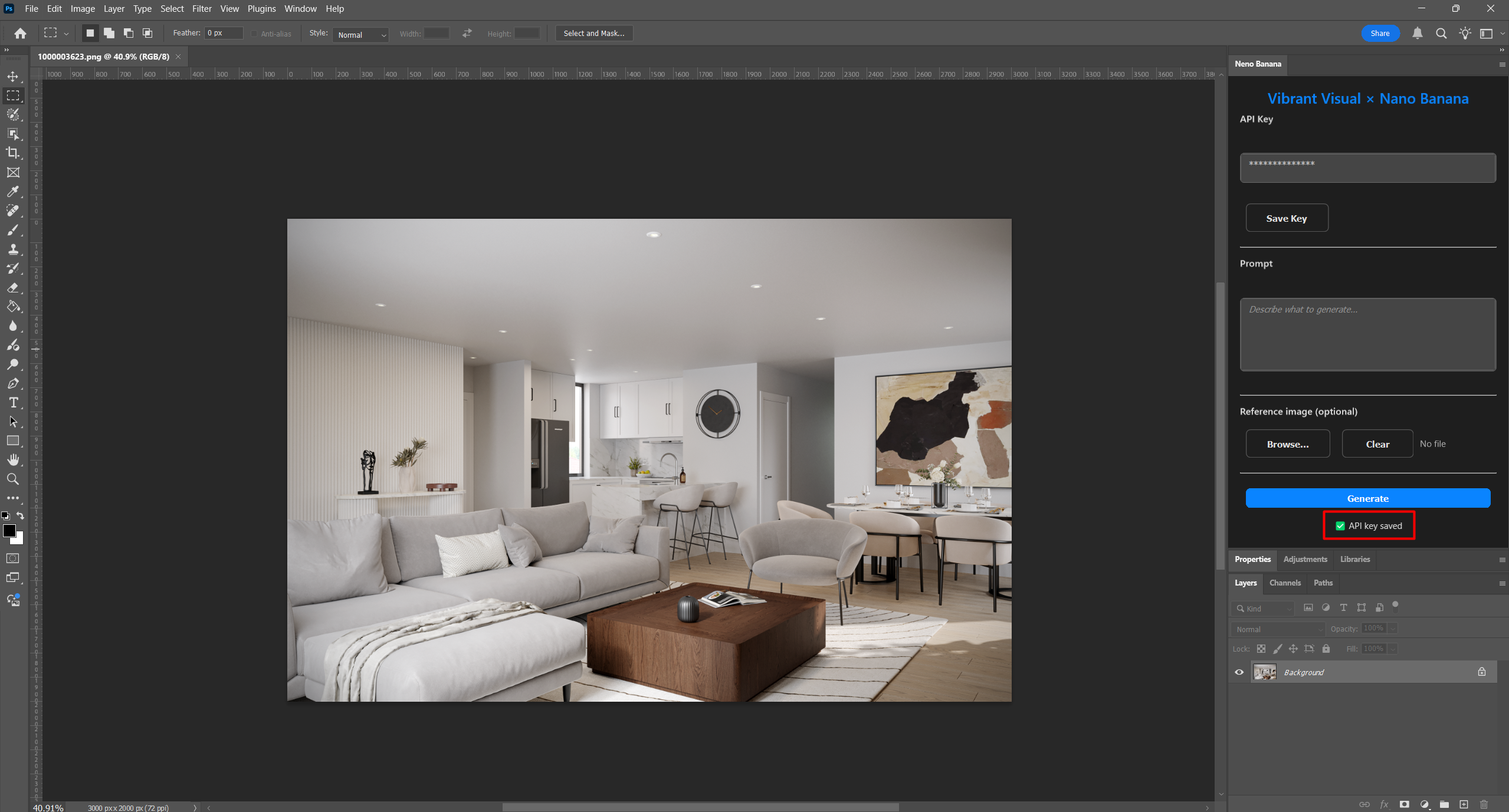Switch to the Channels tab
The height and width of the screenshot is (812, 1509).
tap(1284, 583)
